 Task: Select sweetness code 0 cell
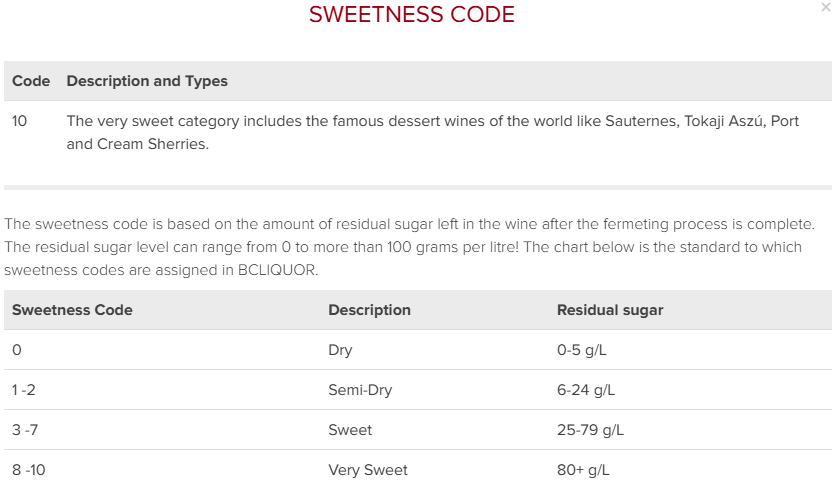(17, 350)
